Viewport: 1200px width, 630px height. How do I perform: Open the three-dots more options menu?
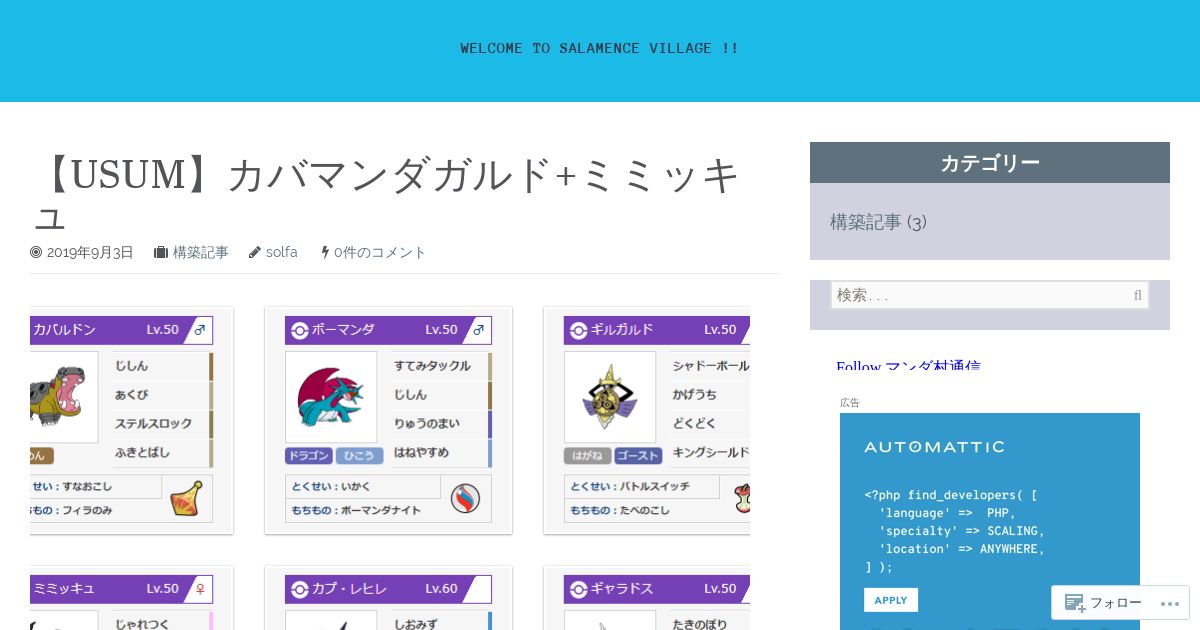click(1169, 604)
